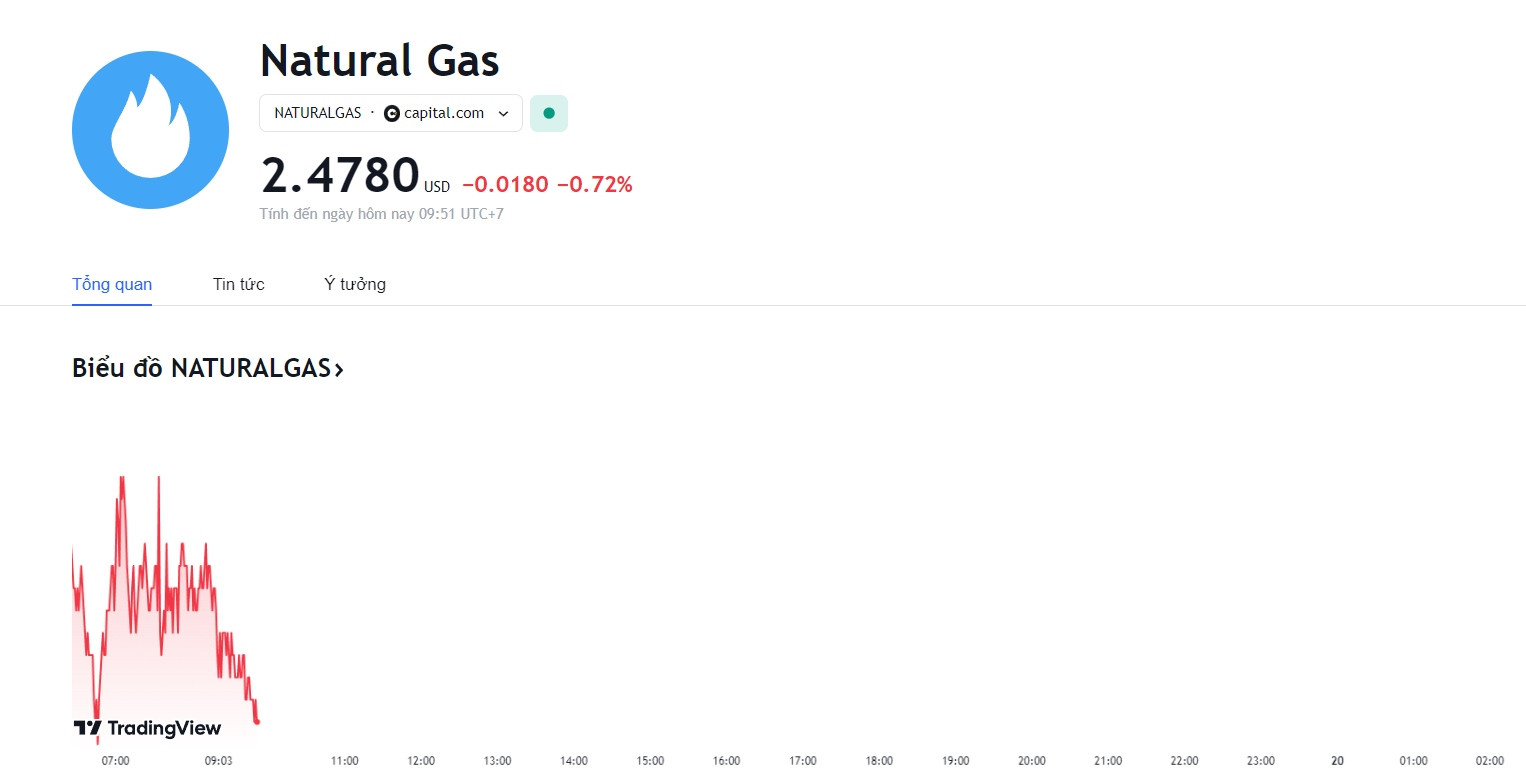Click the green market status indicator
Image resolution: width=1526 pixels, height=783 pixels.
coord(549,113)
